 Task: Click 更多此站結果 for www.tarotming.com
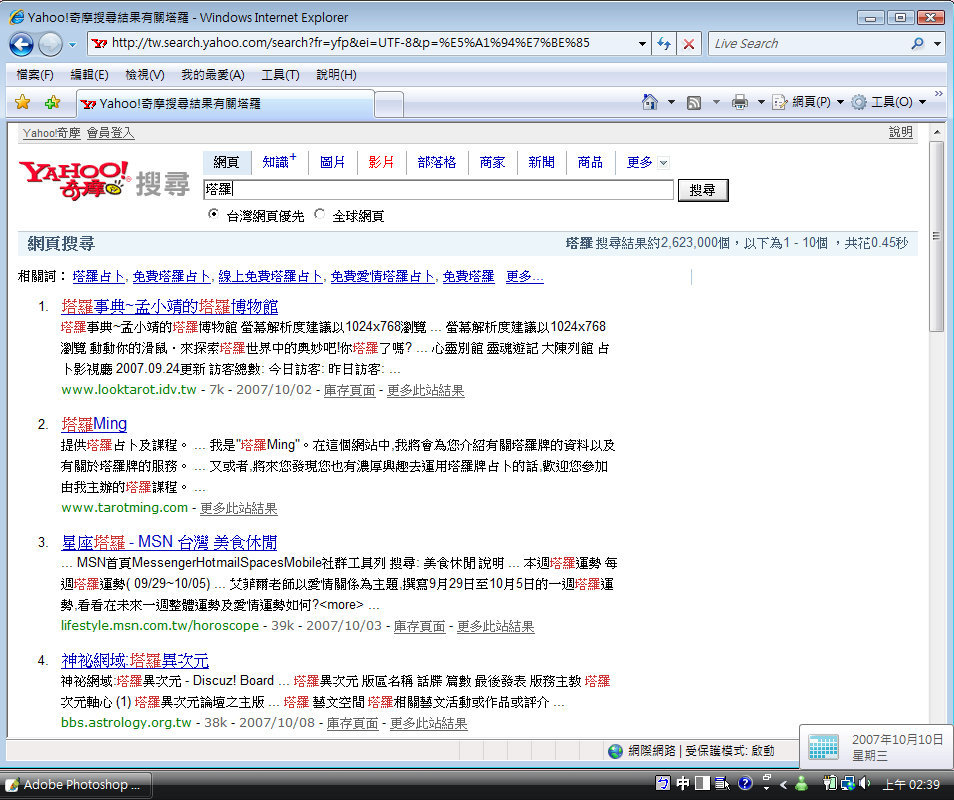[x=238, y=508]
